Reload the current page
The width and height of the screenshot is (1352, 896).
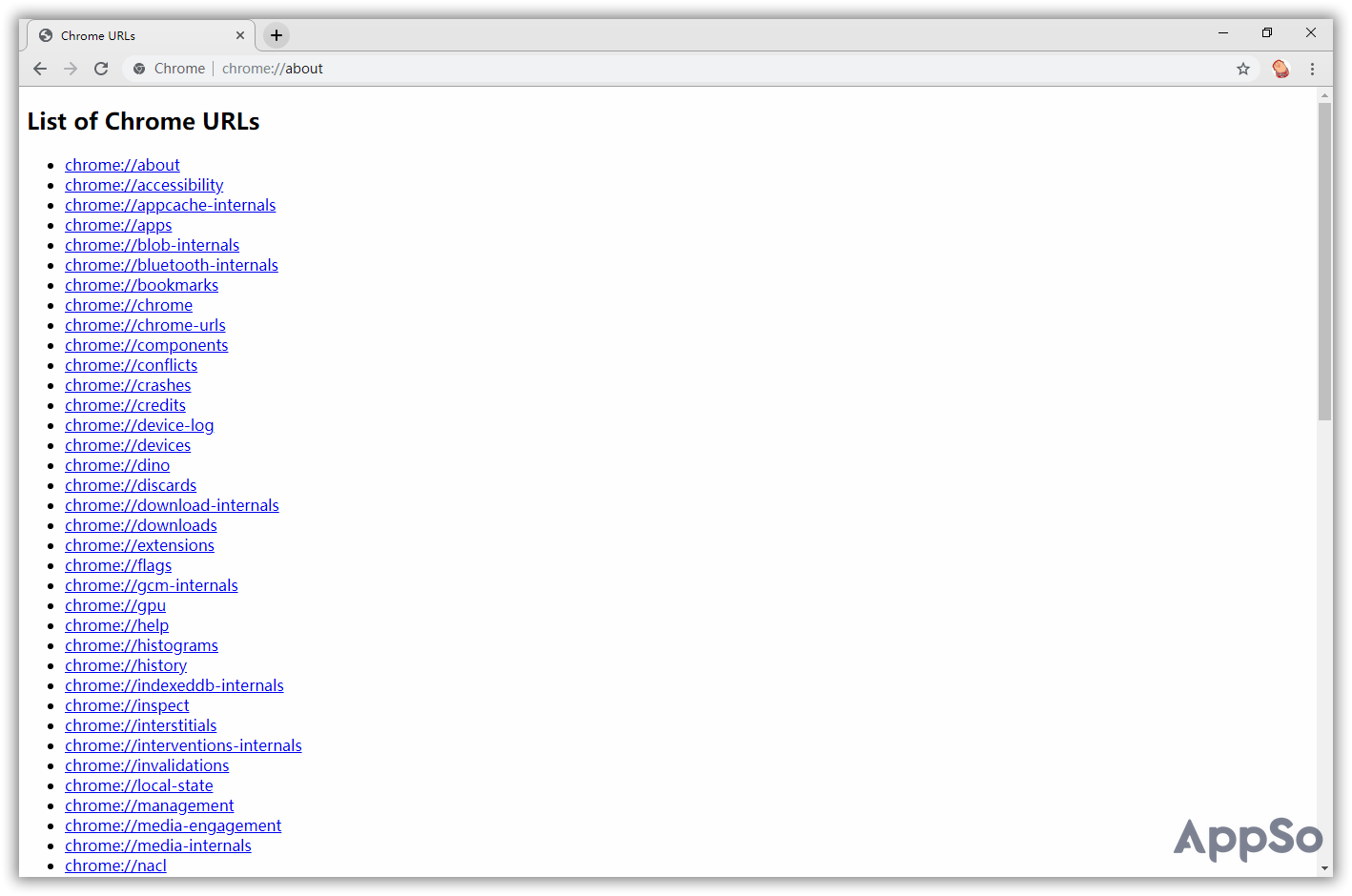101,69
